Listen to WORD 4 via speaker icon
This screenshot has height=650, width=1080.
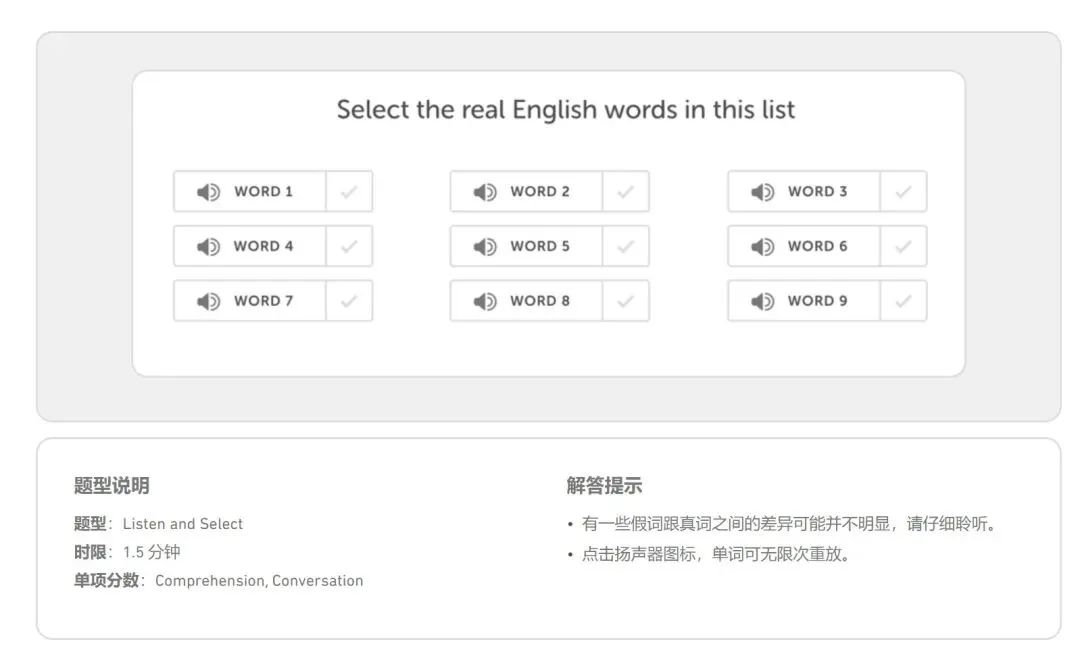coord(208,246)
